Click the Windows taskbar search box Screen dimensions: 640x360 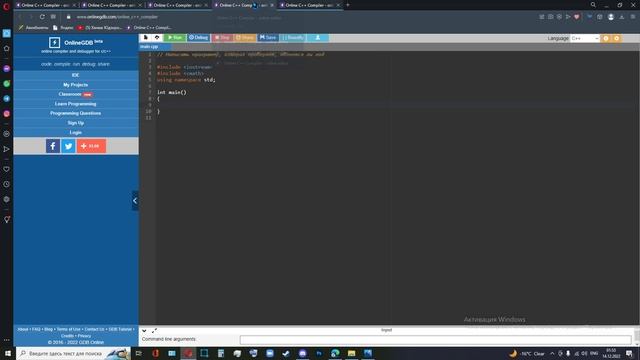pos(73,353)
